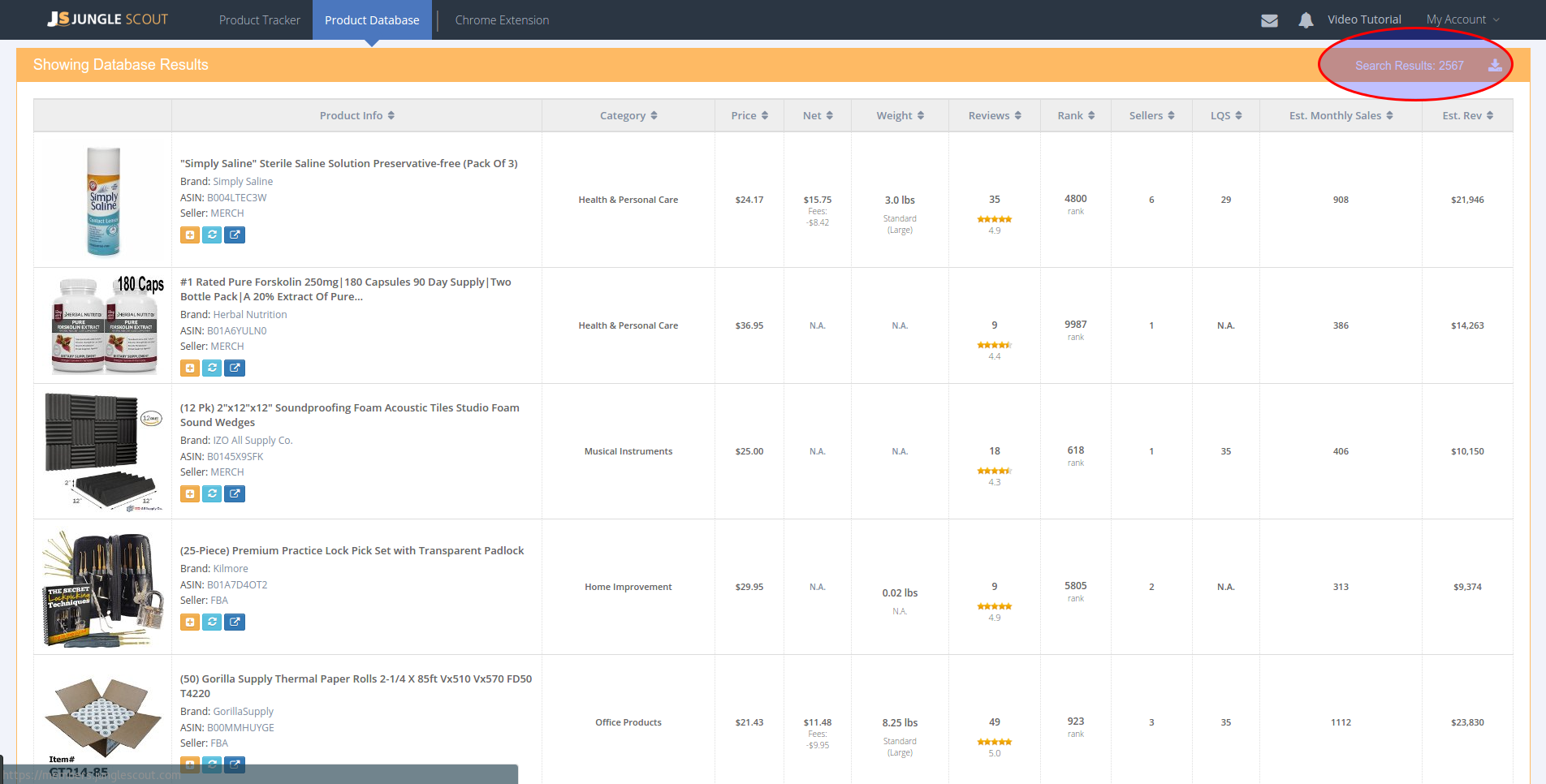Open the acoustic foam tiles product image
Viewport: 1546px width, 784px height.
tap(103, 451)
